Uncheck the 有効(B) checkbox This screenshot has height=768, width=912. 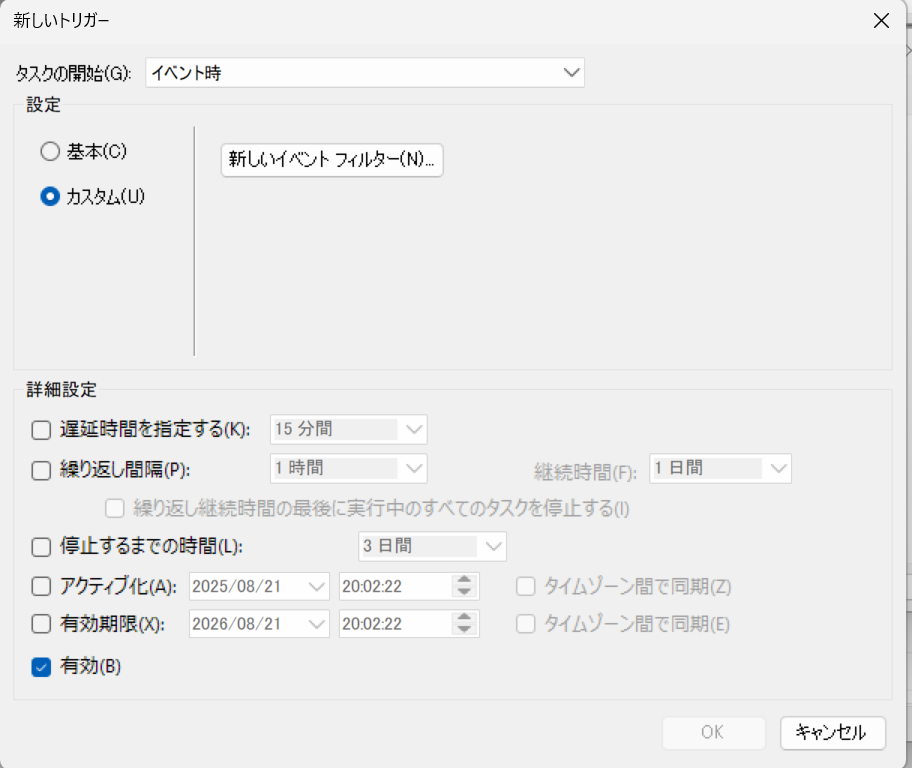[x=41, y=667]
